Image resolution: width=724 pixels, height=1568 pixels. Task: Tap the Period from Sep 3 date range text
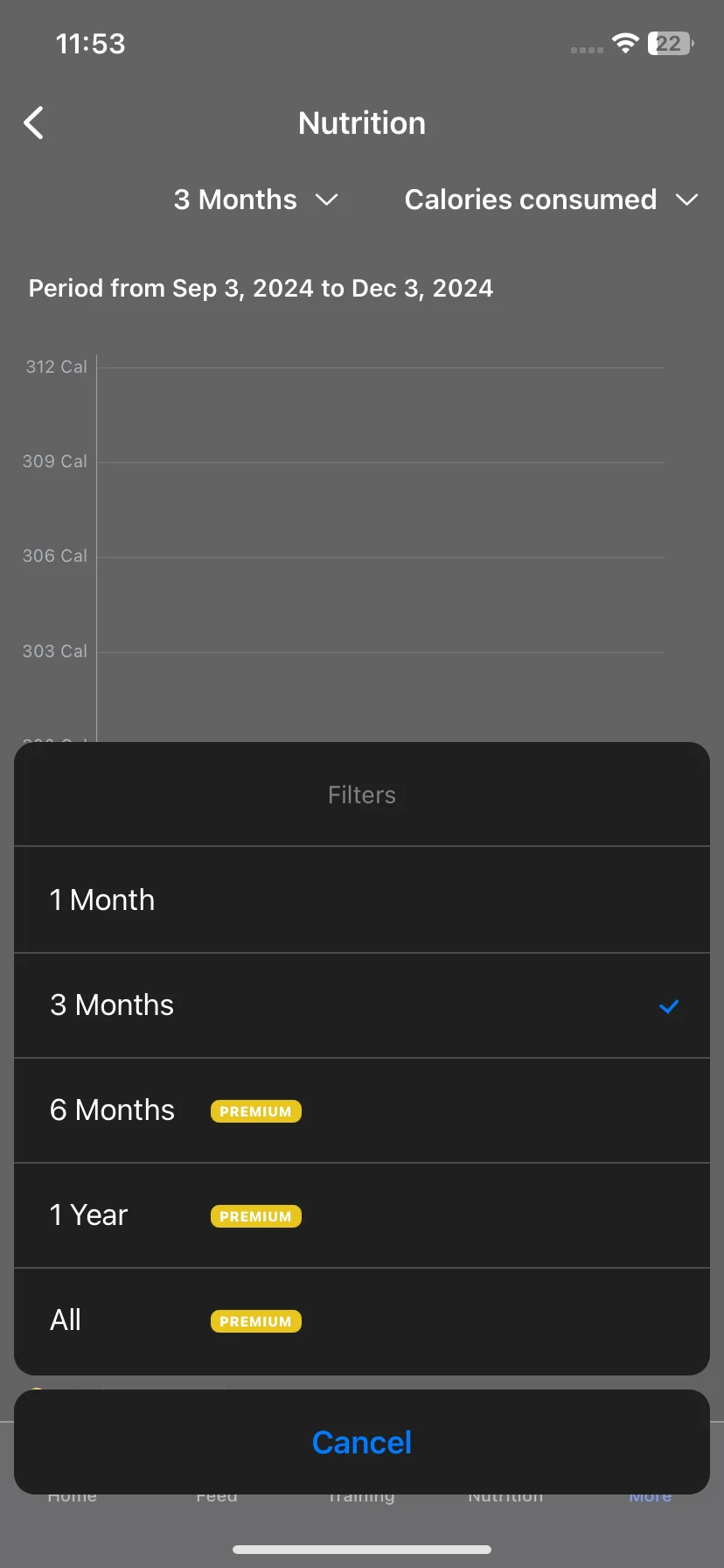tap(261, 289)
